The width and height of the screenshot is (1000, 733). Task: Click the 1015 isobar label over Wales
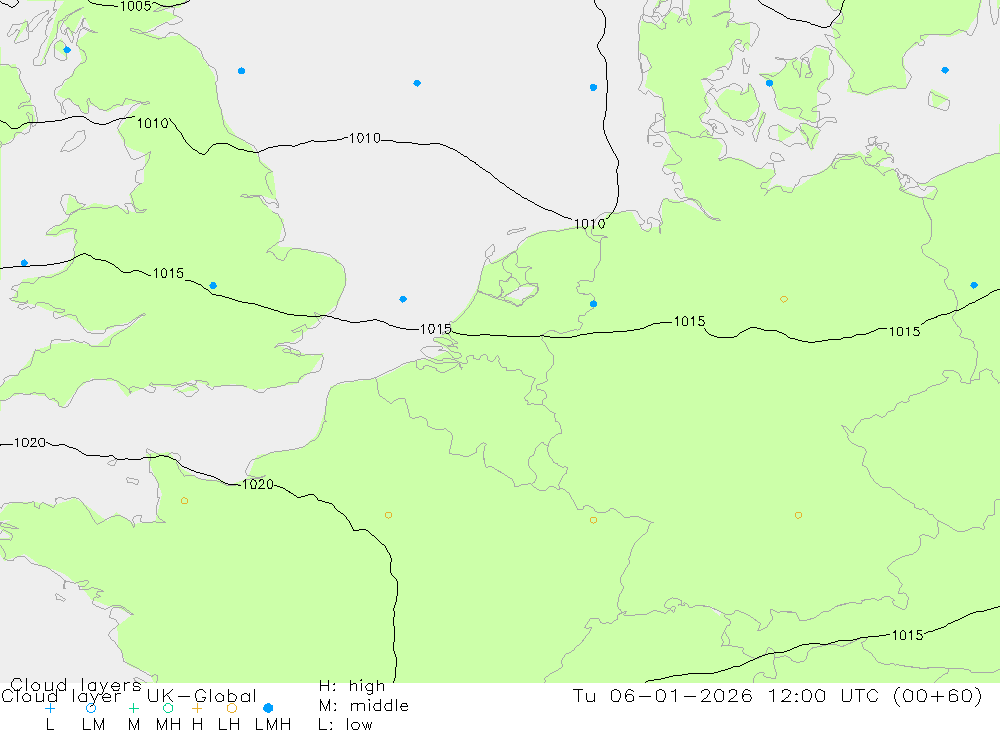(x=168, y=273)
